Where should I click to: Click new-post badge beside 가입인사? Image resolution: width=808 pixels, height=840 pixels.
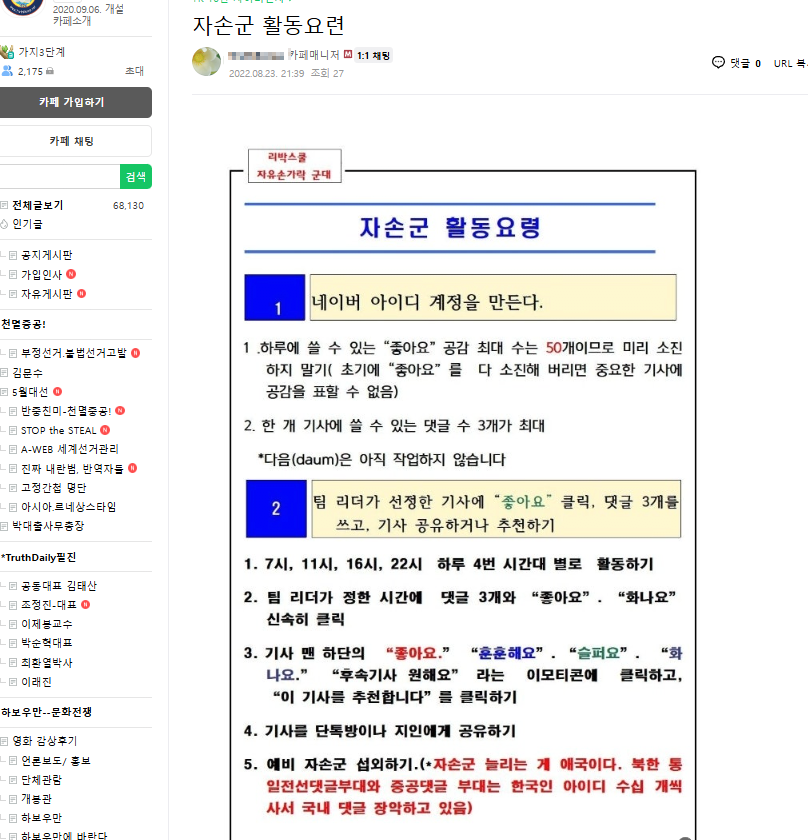(71, 274)
